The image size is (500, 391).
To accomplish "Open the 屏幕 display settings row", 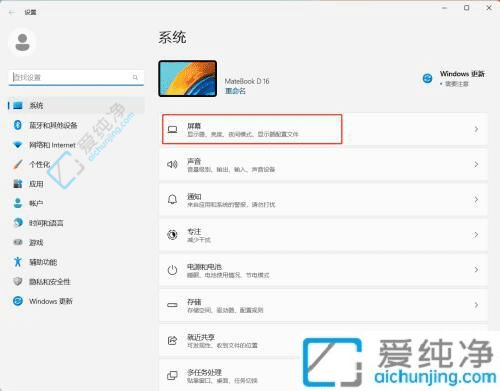I will pyautogui.click(x=323, y=129).
